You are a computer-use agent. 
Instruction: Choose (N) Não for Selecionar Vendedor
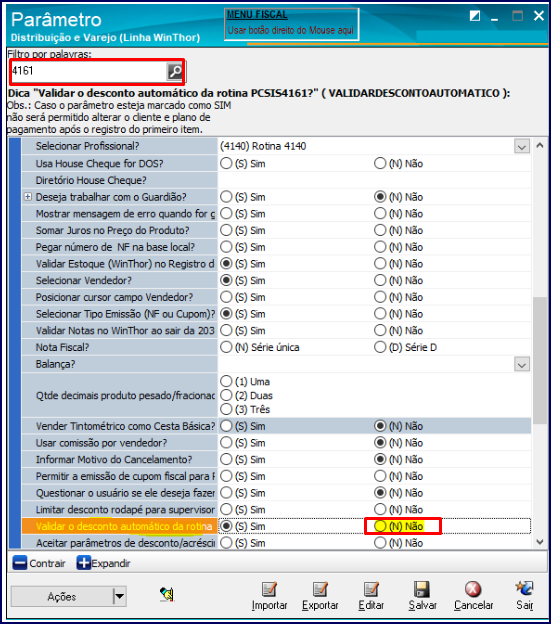380,280
